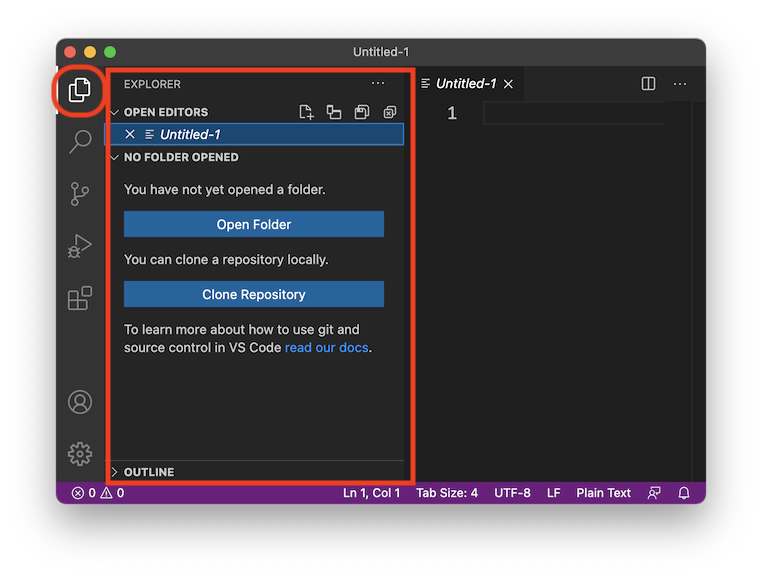Open Run and Debug view
The width and height of the screenshot is (762, 578).
coord(80,246)
